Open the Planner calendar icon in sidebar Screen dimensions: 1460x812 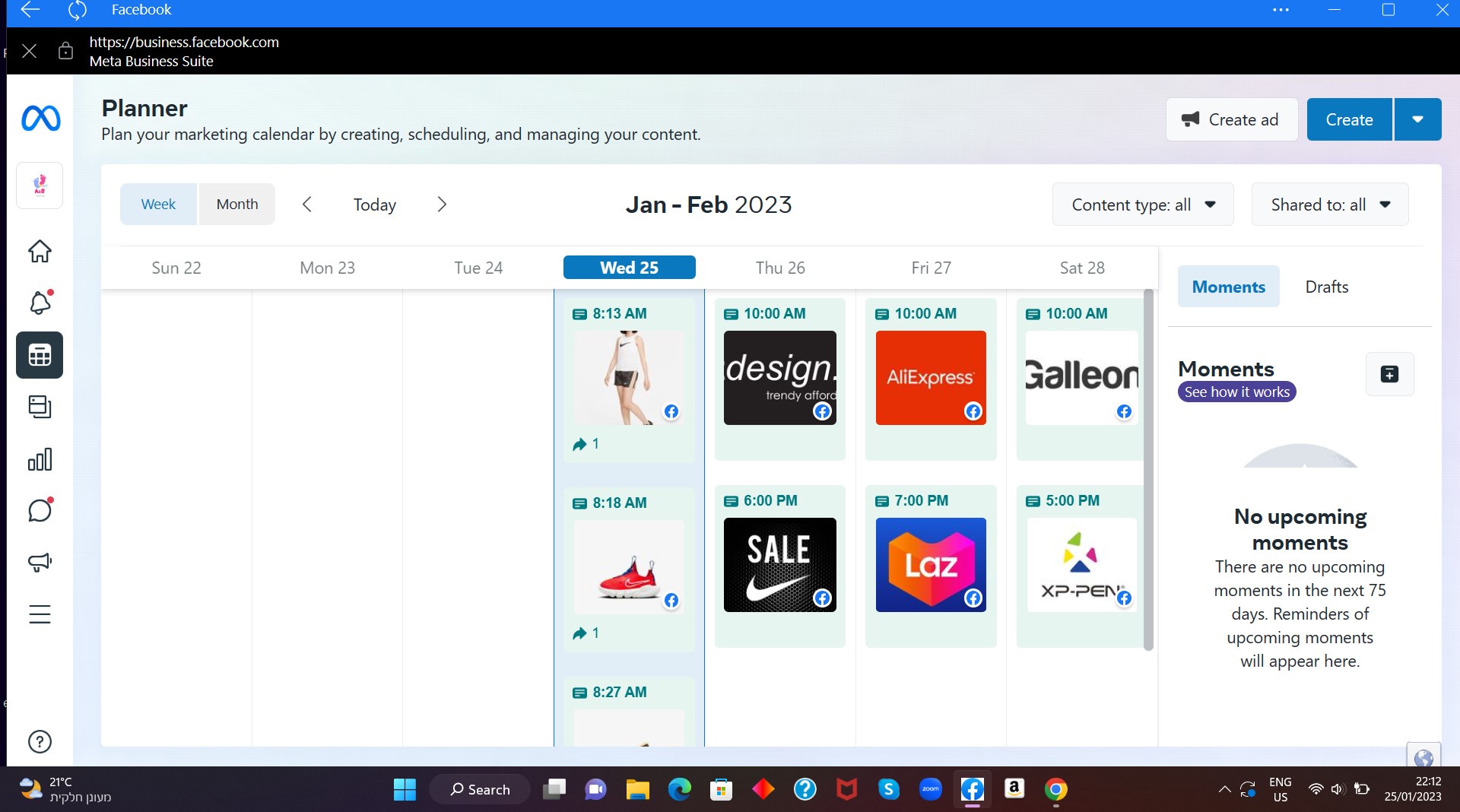click(40, 355)
